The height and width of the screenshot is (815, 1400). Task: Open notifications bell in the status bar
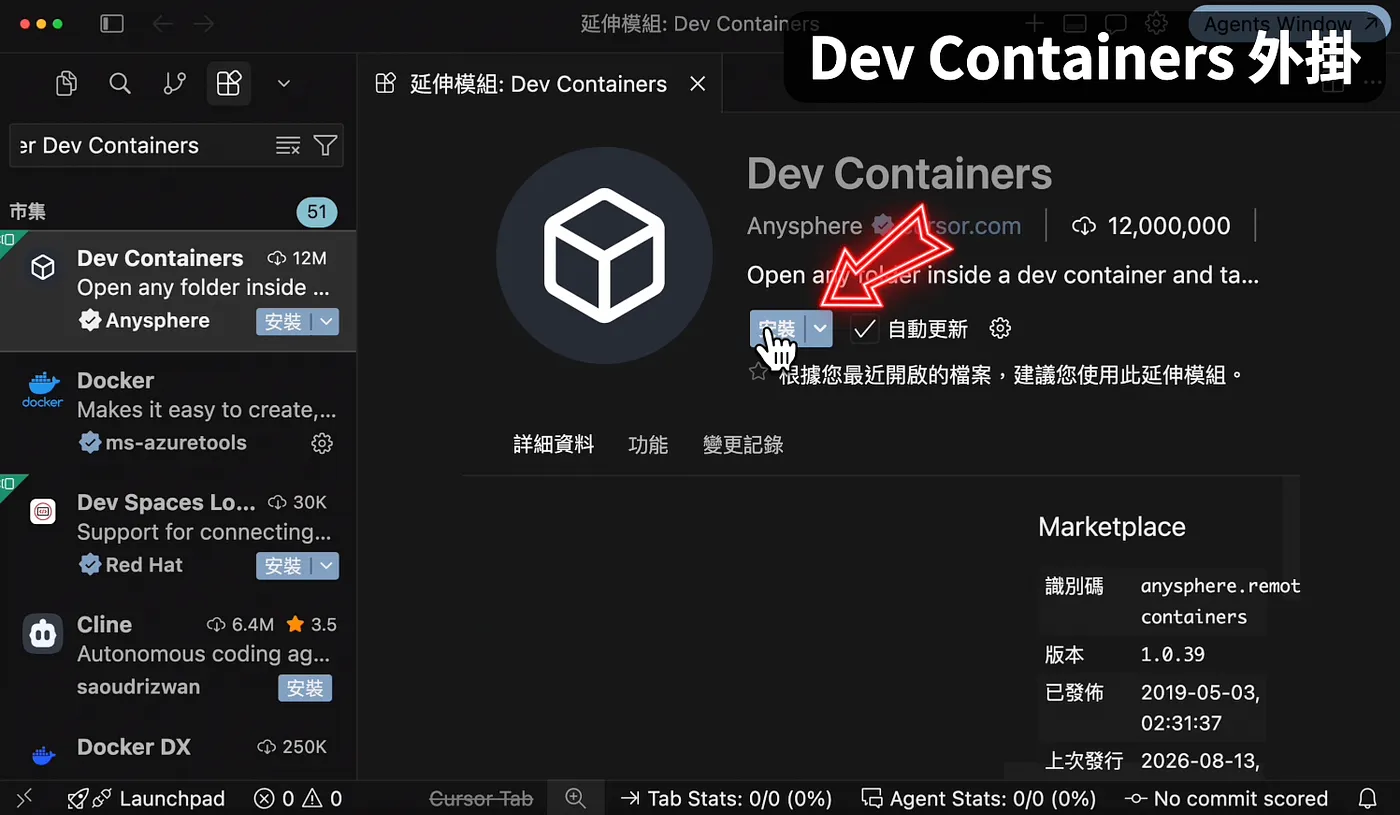coord(1368,798)
